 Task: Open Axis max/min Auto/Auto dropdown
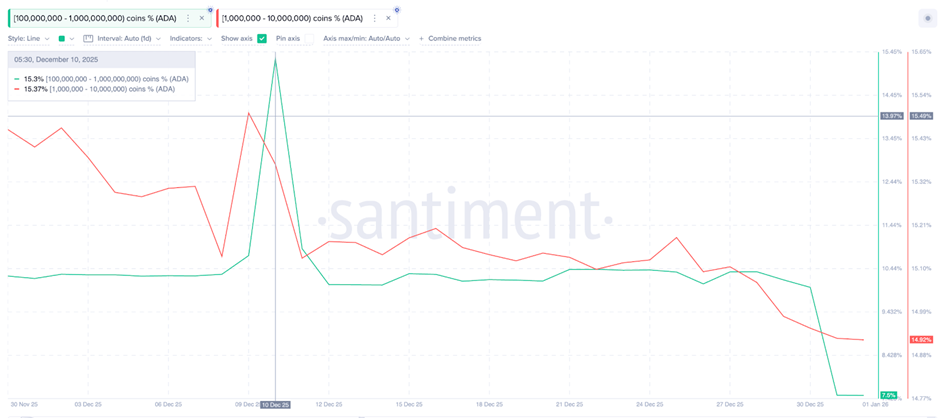(x=366, y=39)
